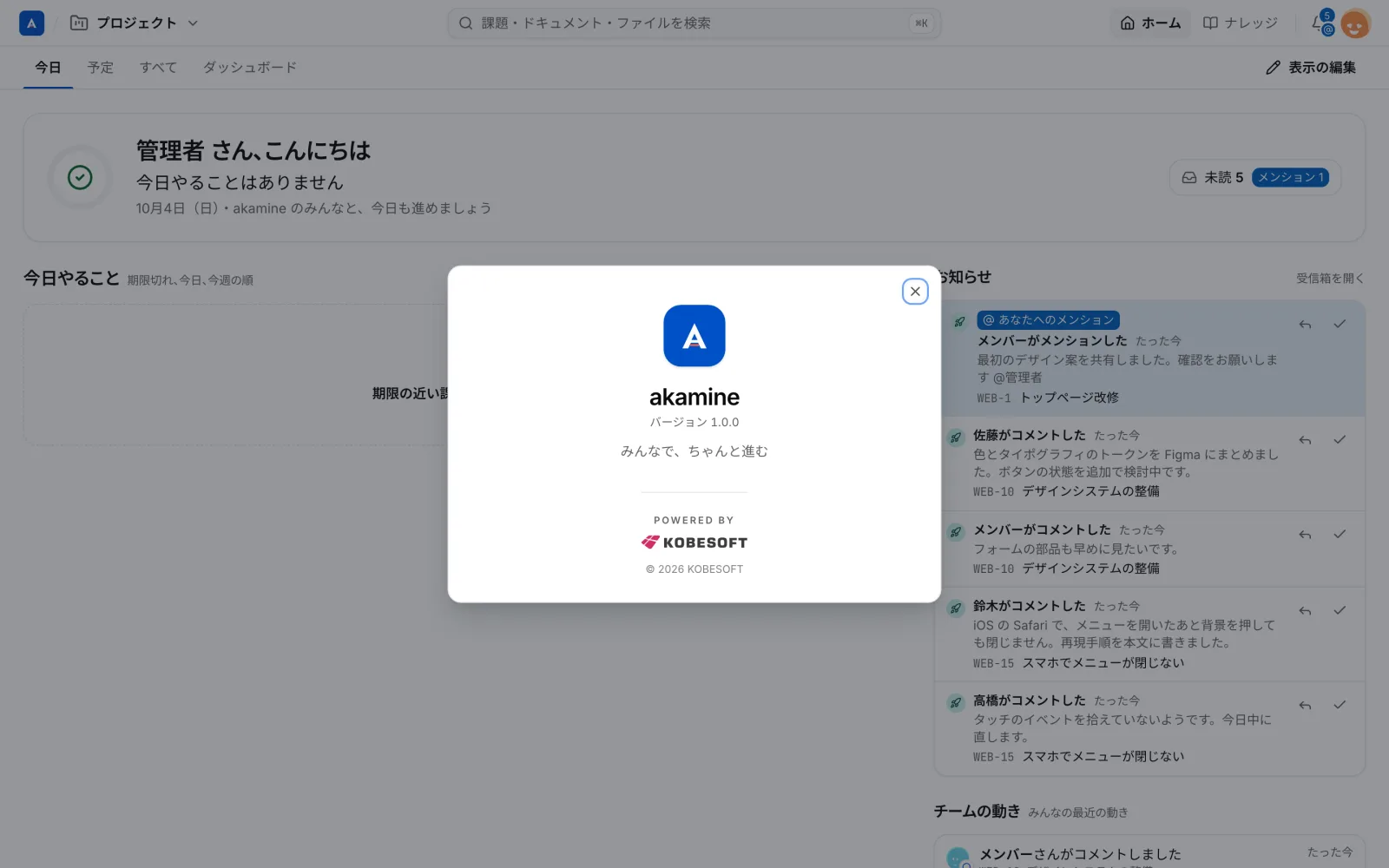Close the akamine about dialog

pyautogui.click(x=915, y=292)
